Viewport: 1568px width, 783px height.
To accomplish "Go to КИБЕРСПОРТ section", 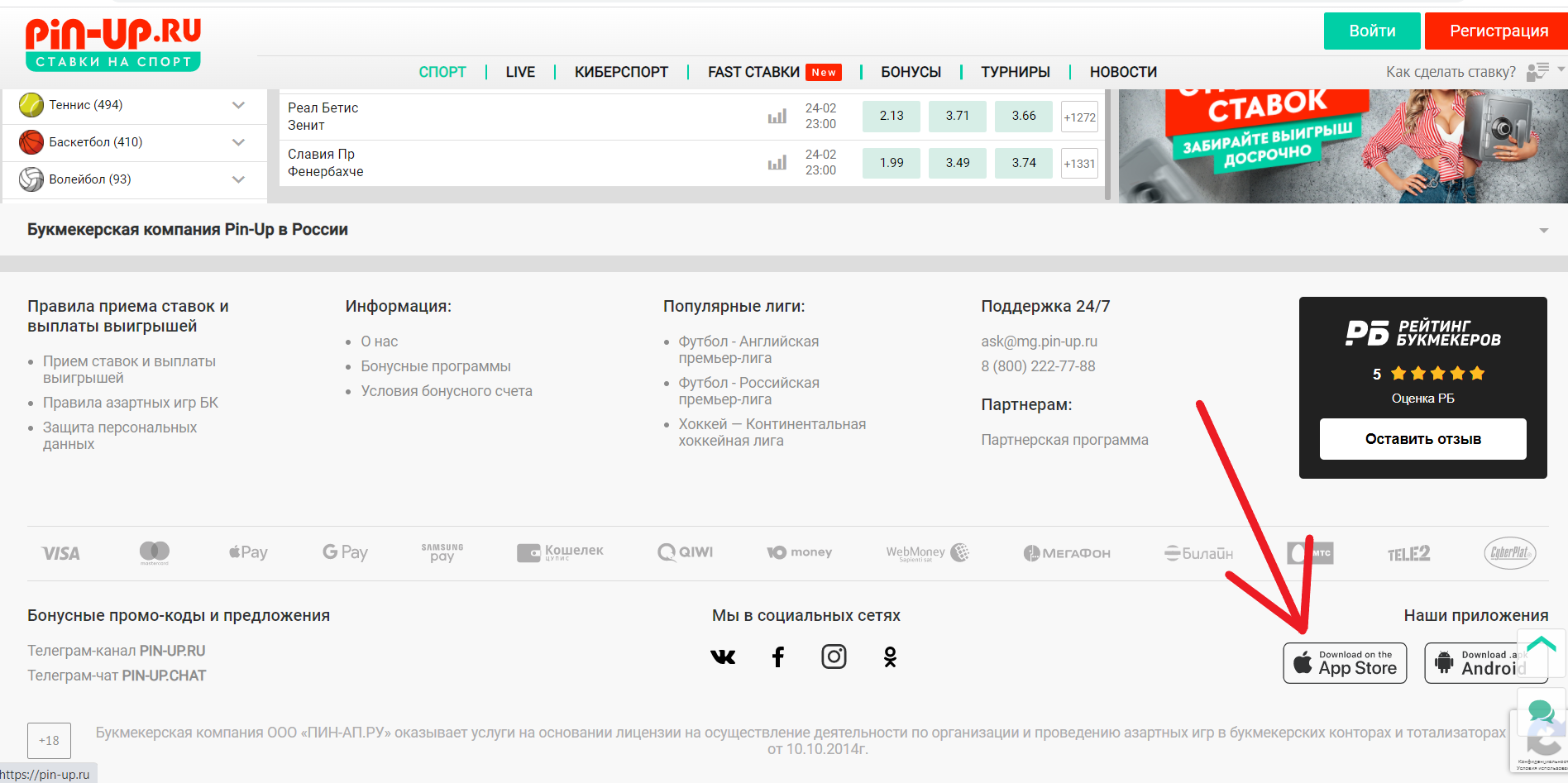I will click(x=621, y=72).
